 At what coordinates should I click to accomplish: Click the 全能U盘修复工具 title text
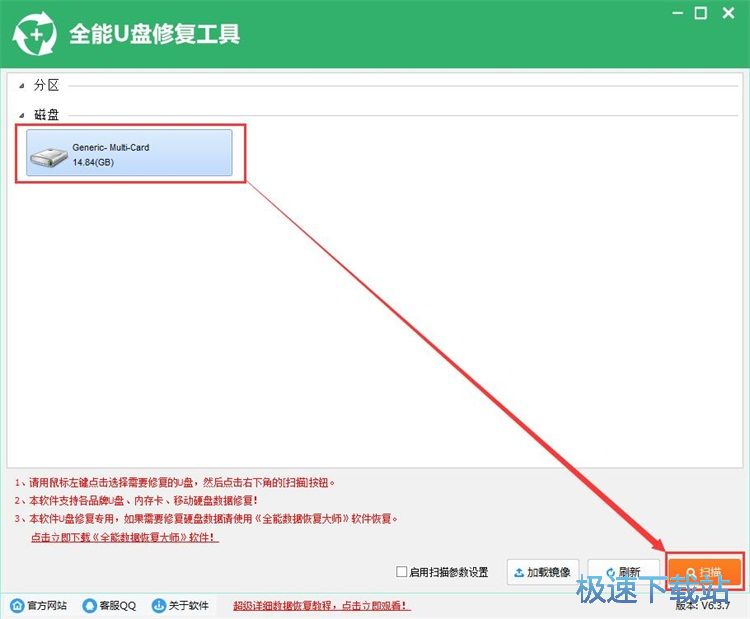point(154,33)
